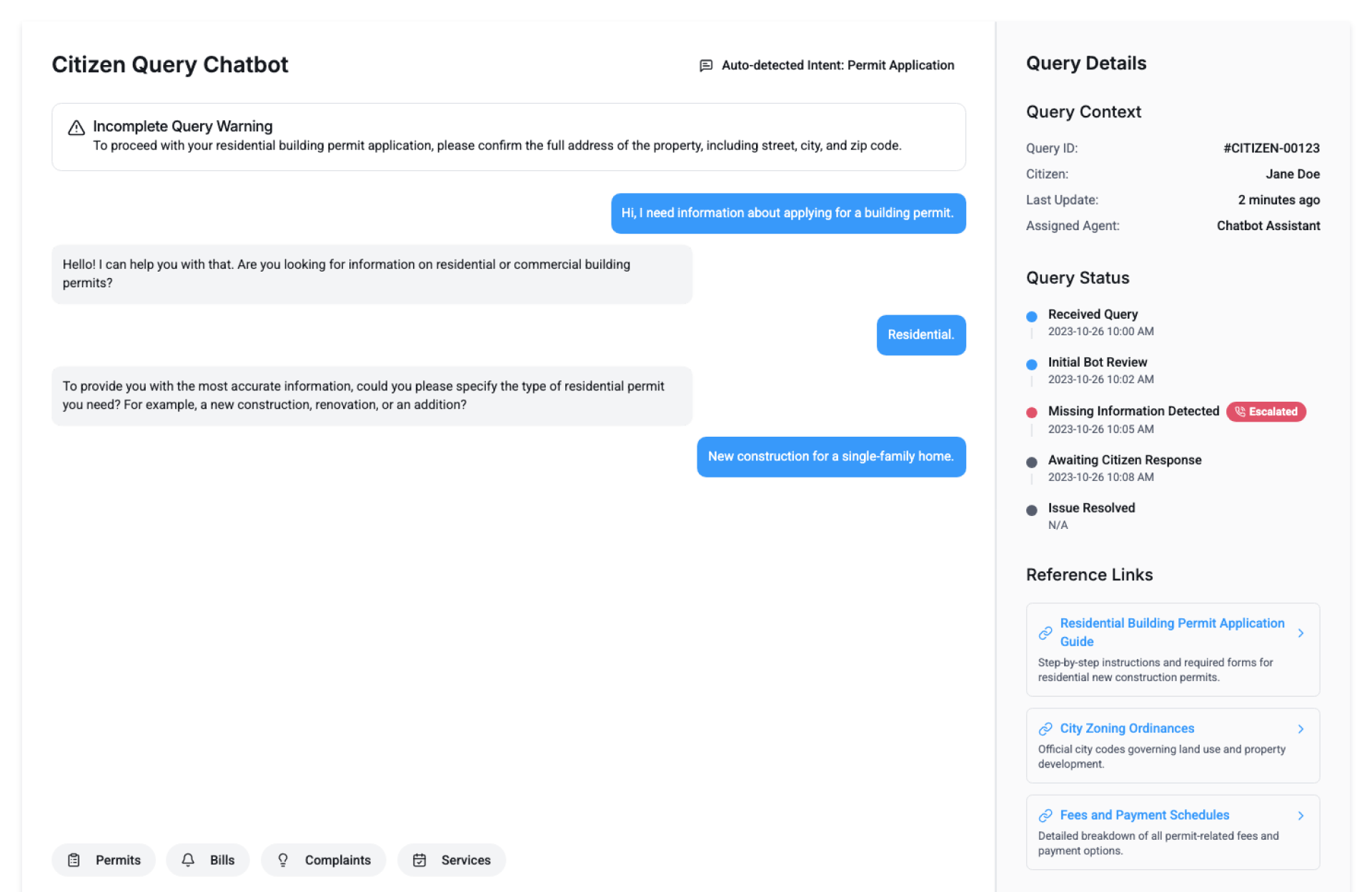The height and width of the screenshot is (892, 1372).
Task: Click the red Escalated status badge
Action: click(1266, 412)
